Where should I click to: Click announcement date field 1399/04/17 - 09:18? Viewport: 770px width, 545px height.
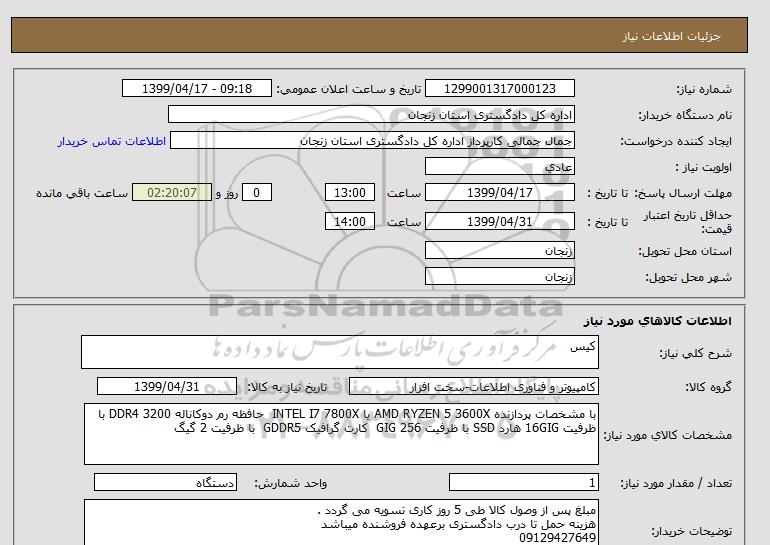point(196,89)
